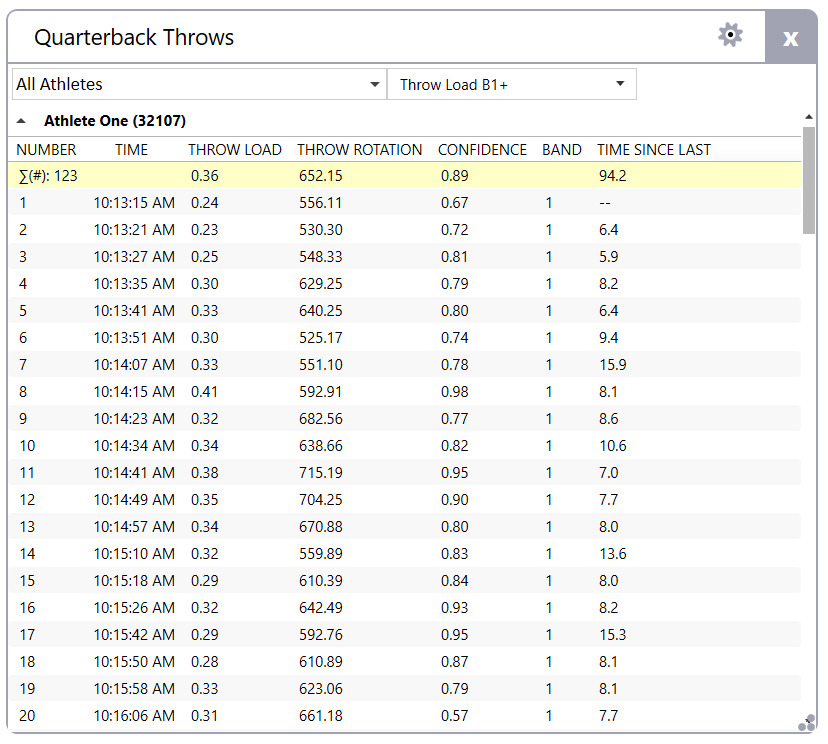Click throw load value 0.41
The image size is (828, 744).
click(x=204, y=392)
